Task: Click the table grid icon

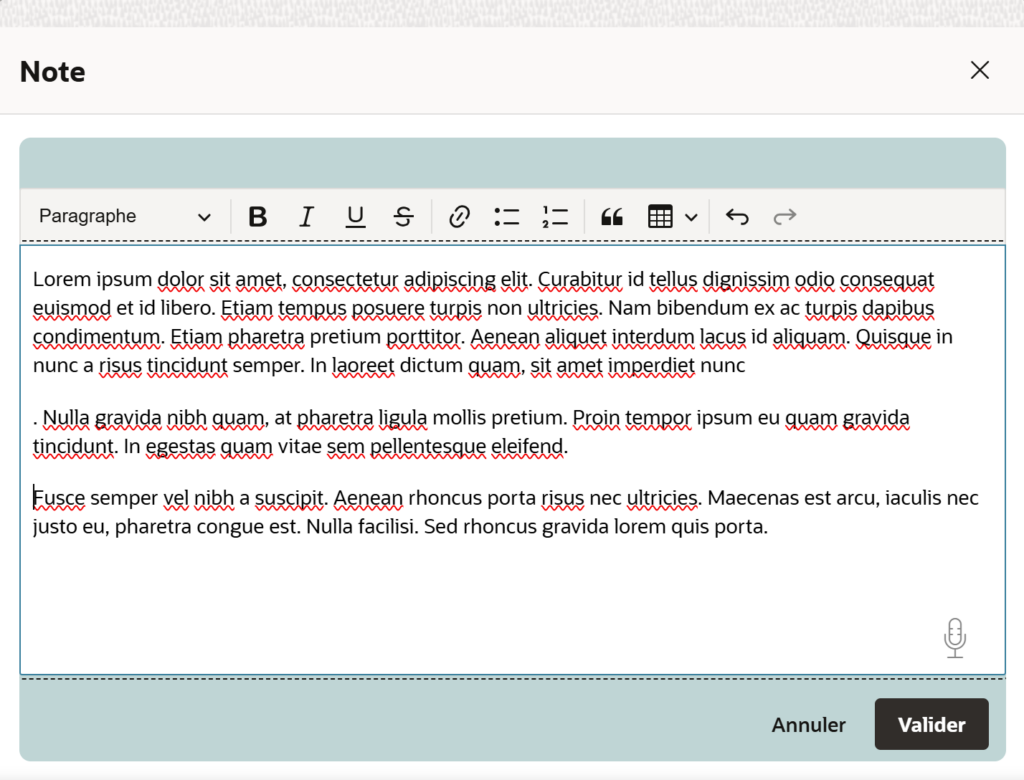Action: point(660,217)
